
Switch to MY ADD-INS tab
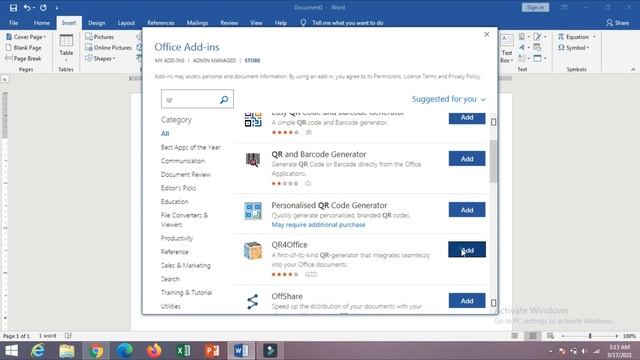click(169, 60)
